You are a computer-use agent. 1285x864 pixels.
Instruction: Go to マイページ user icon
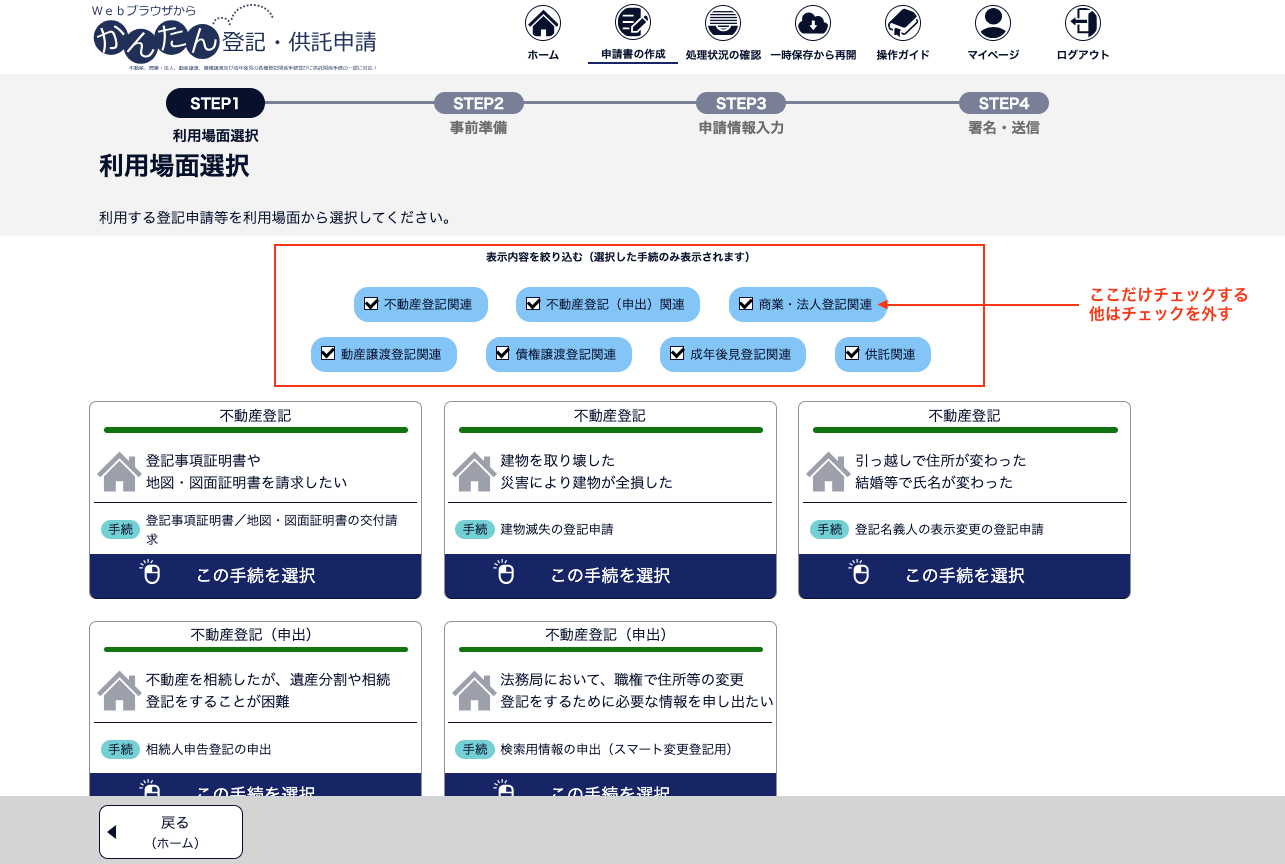(x=992, y=23)
